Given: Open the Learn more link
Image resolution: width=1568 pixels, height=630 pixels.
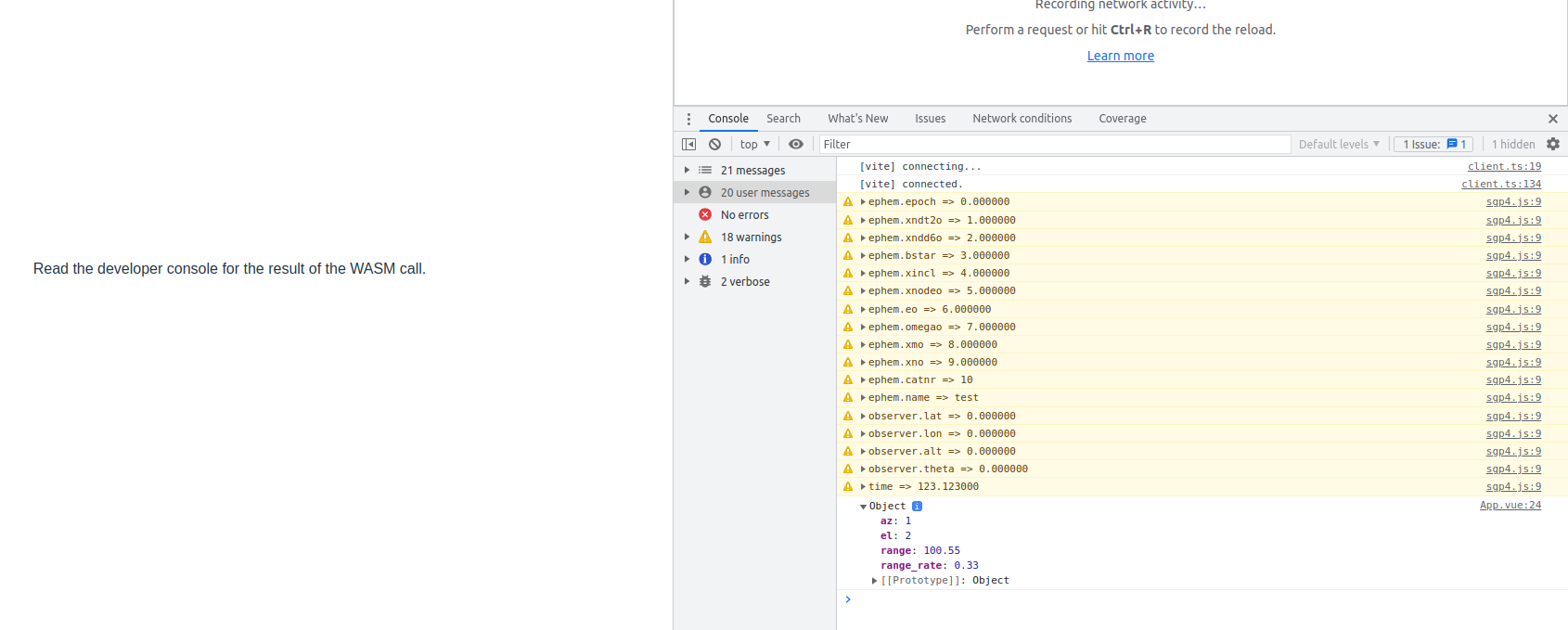Looking at the screenshot, I should click(1121, 56).
